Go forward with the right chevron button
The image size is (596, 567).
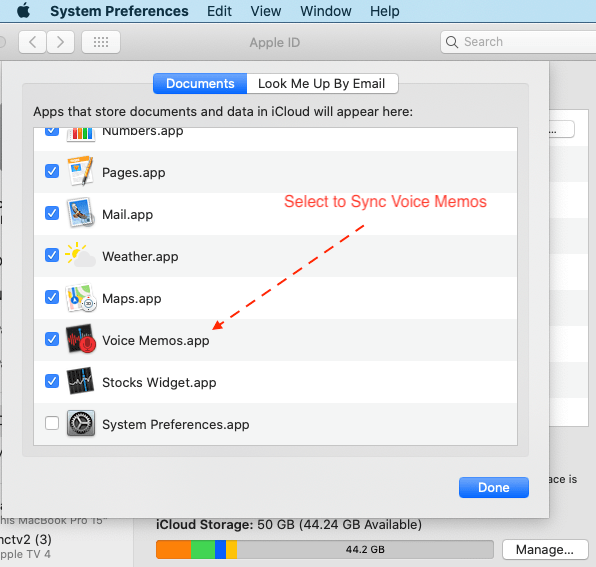[60, 42]
